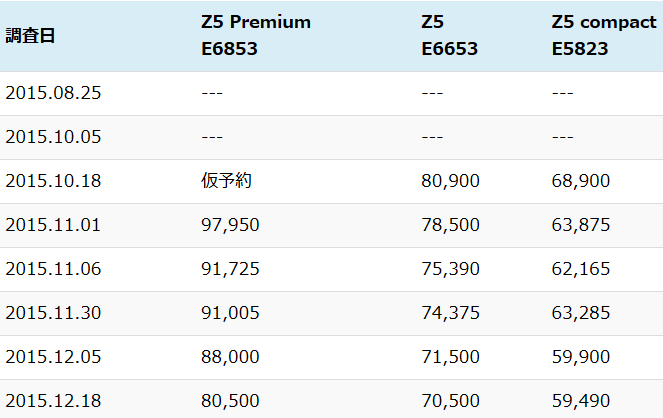
Task: Select the 68,900 Z5 compact price
Action: coord(581,181)
